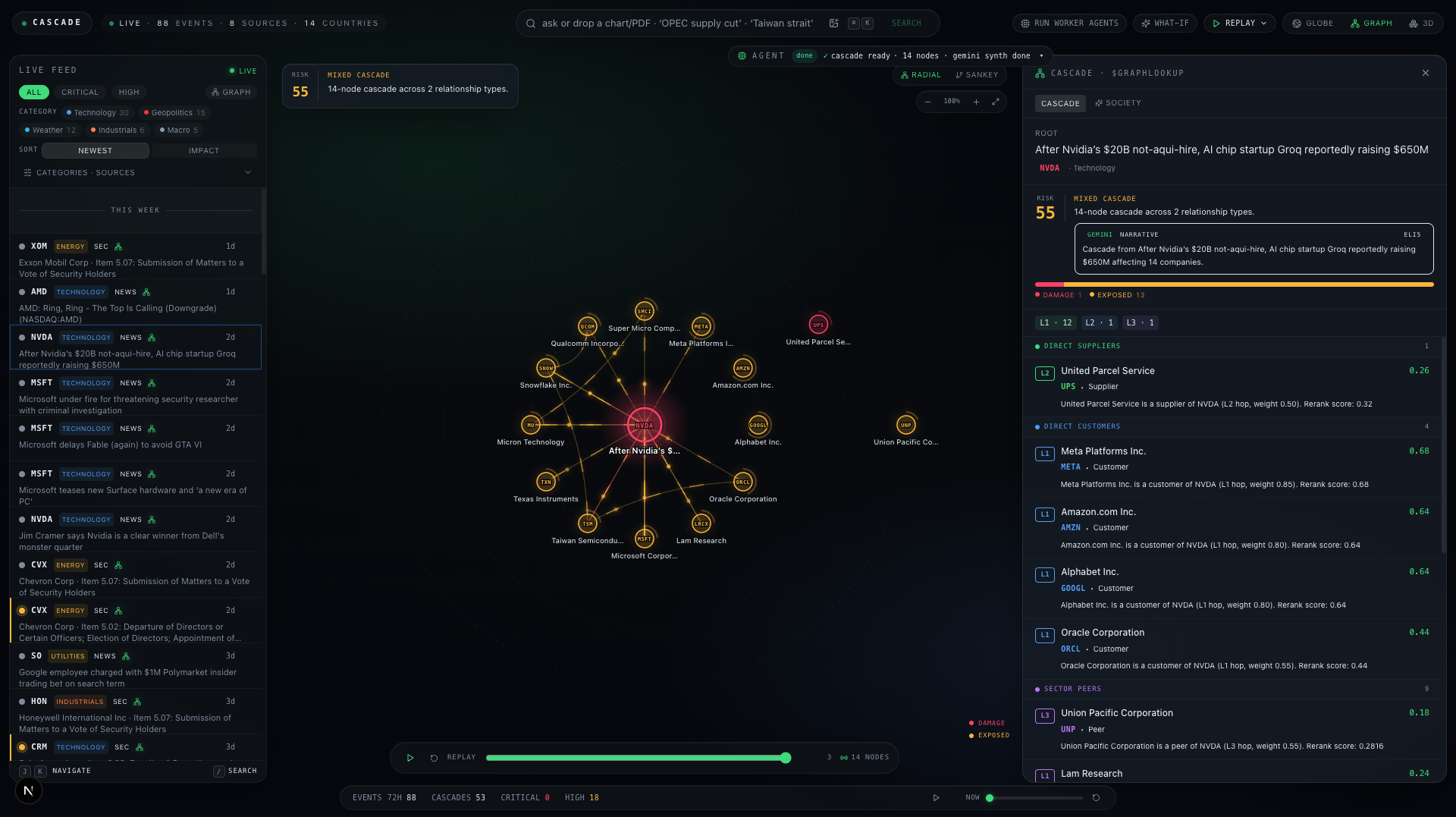Select the SMCI node in the graph

(645, 311)
